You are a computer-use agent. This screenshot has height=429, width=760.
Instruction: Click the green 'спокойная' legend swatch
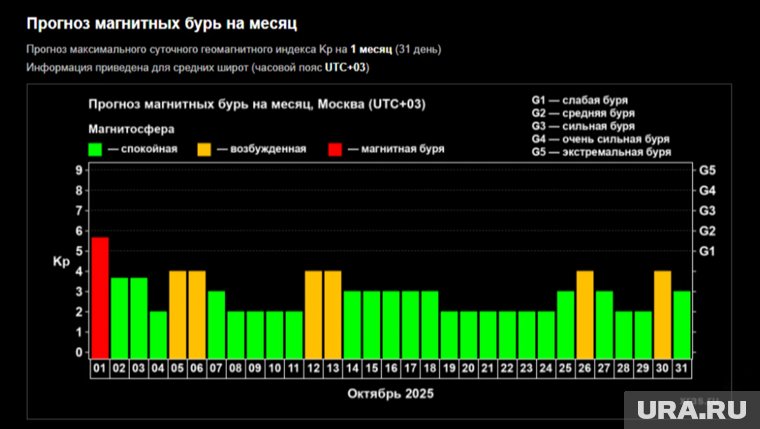95,149
